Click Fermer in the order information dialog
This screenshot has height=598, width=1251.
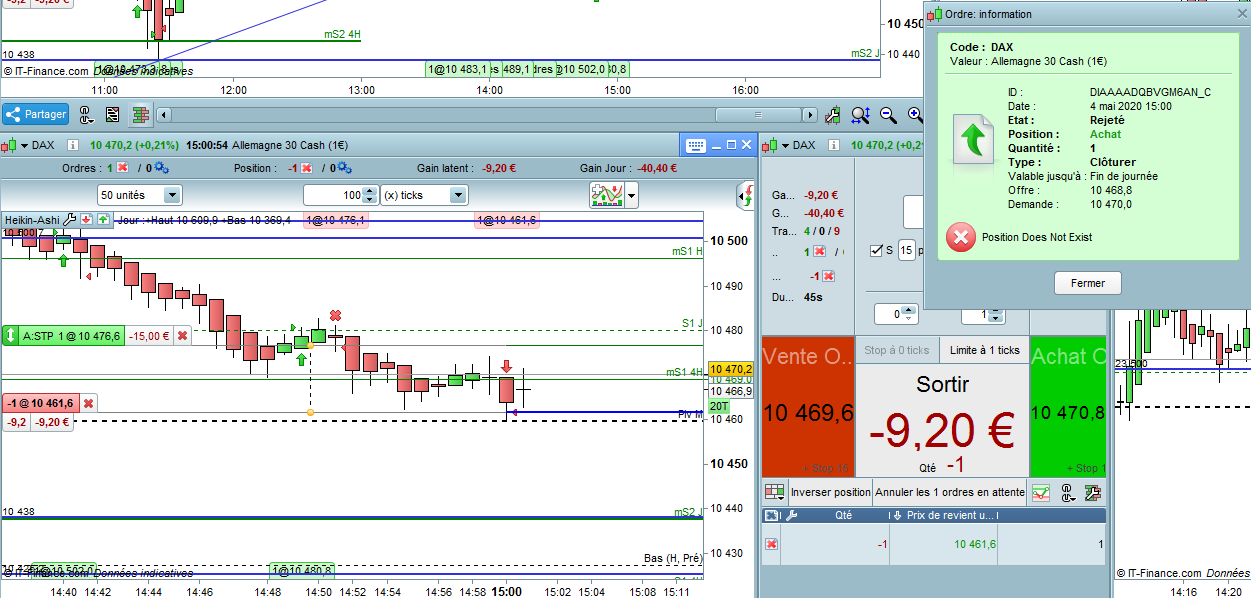(x=1088, y=283)
